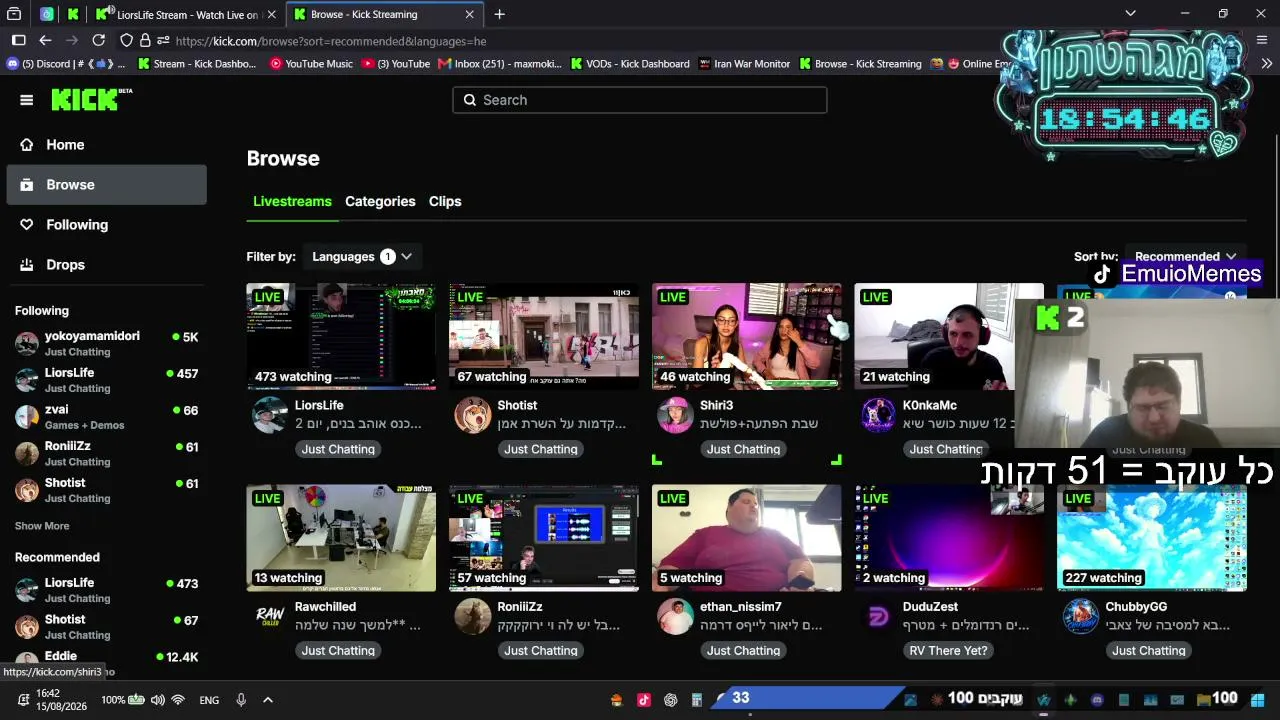Open Inbox Gmail bookmark
This screenshot has height=720, width=1280.
(500, 64)
